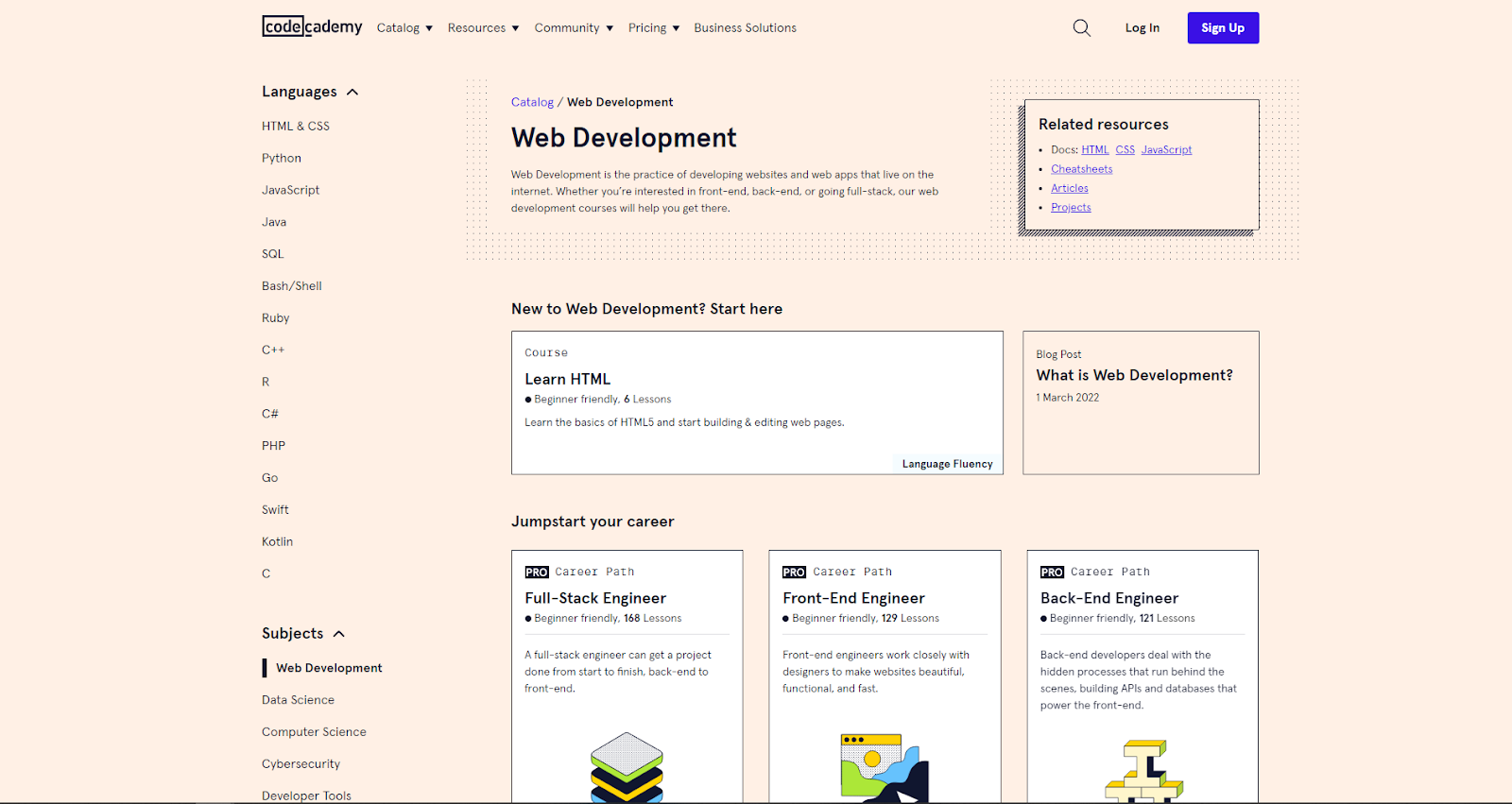Choose Go from the Languages list
The height and width of the screenshot is (804, 1512).
click(x=269, y=478)
